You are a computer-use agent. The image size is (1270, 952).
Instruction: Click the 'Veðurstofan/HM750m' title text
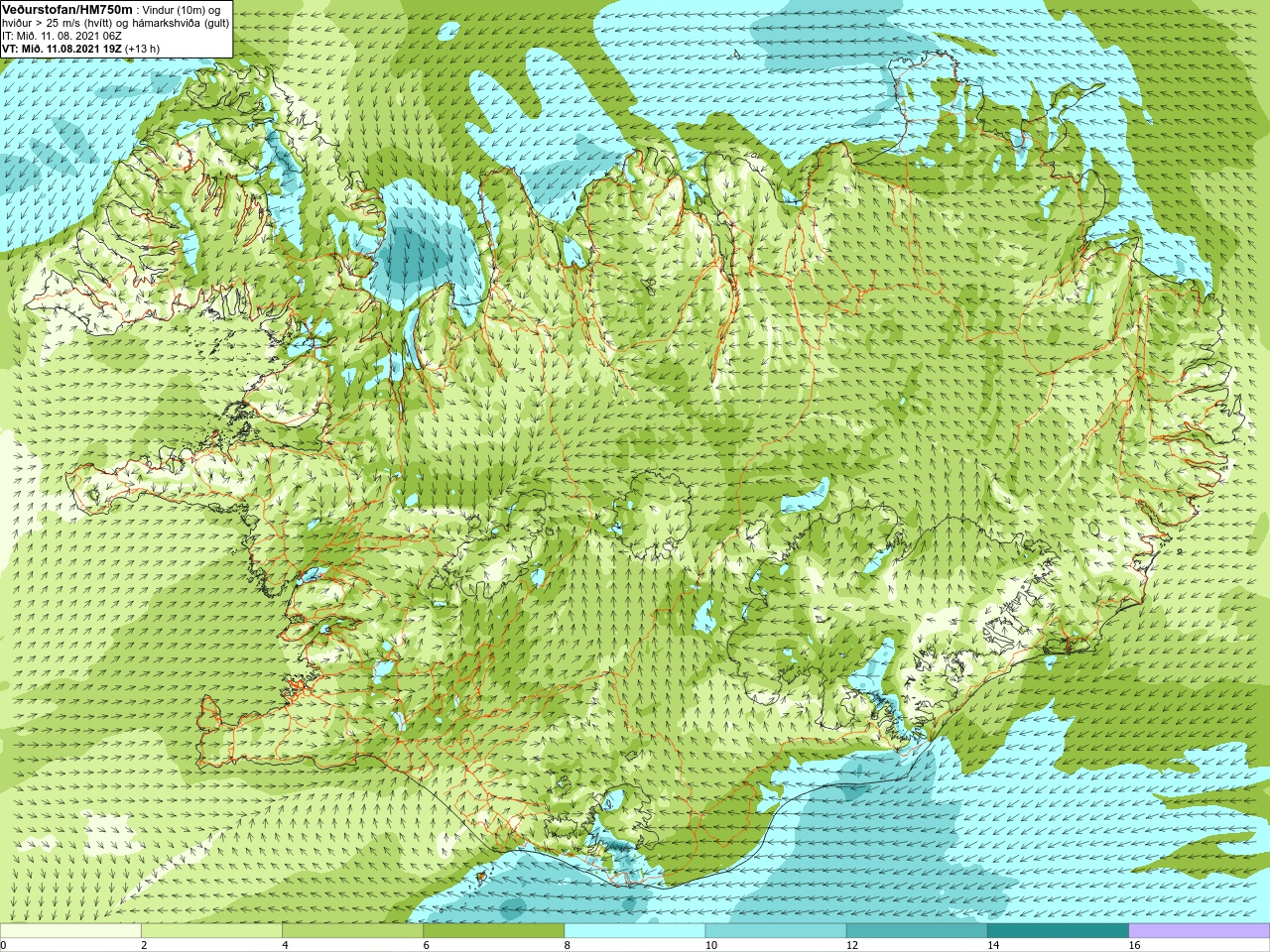(x=67, y=9)
